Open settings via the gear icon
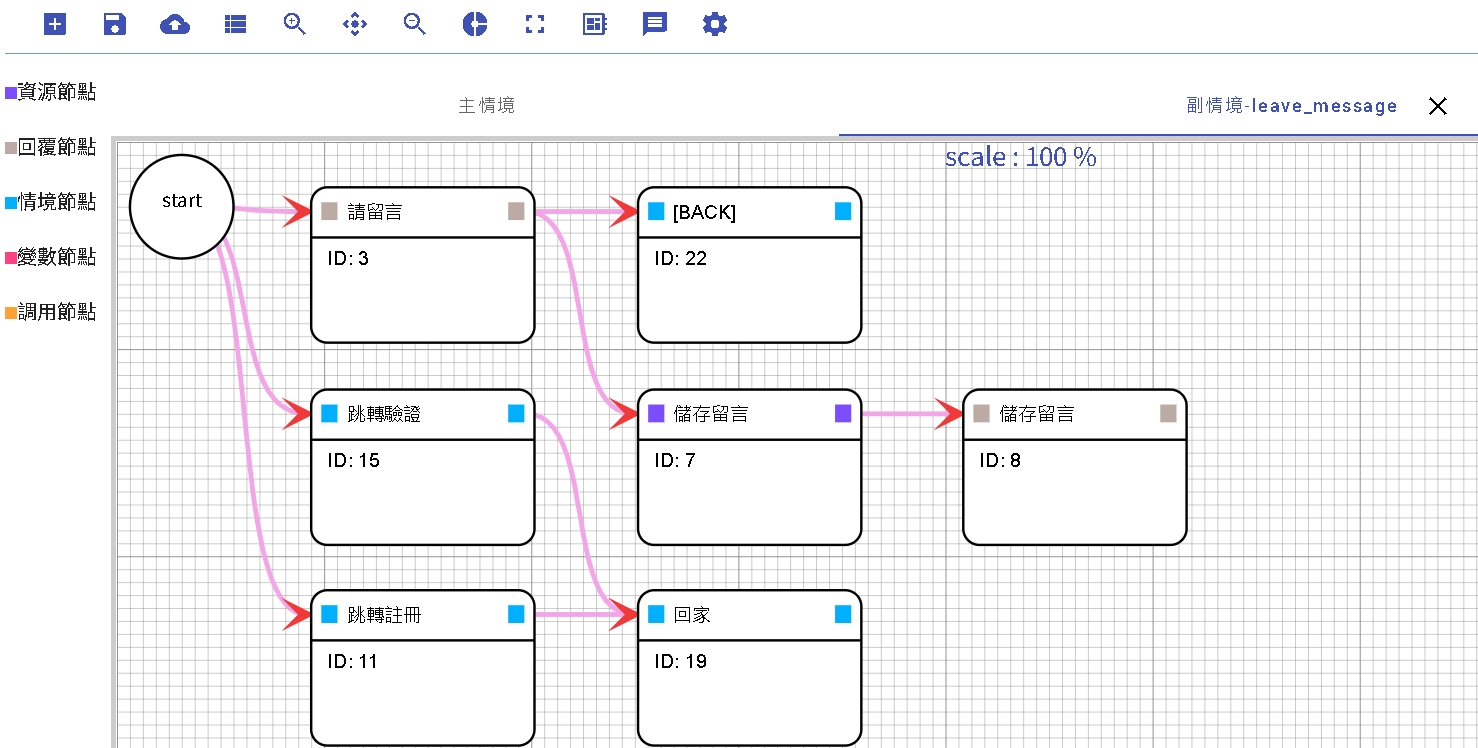Image resolution: width=1478 pixels, height=748 pixels. (x=715, y=25)
